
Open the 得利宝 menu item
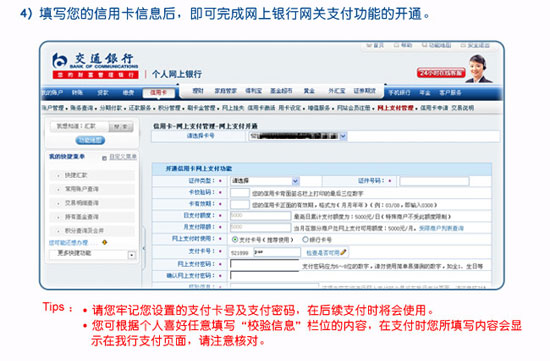coord(253,91)
